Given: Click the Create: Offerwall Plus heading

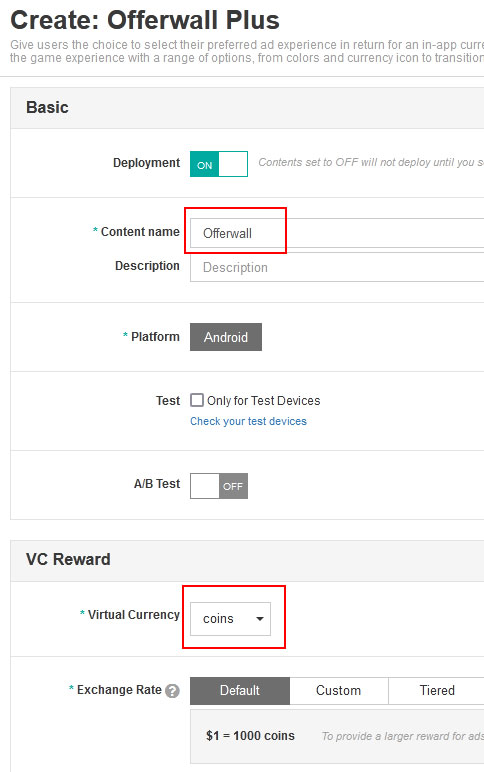Looking at the screenshot, I should point(145,20).
